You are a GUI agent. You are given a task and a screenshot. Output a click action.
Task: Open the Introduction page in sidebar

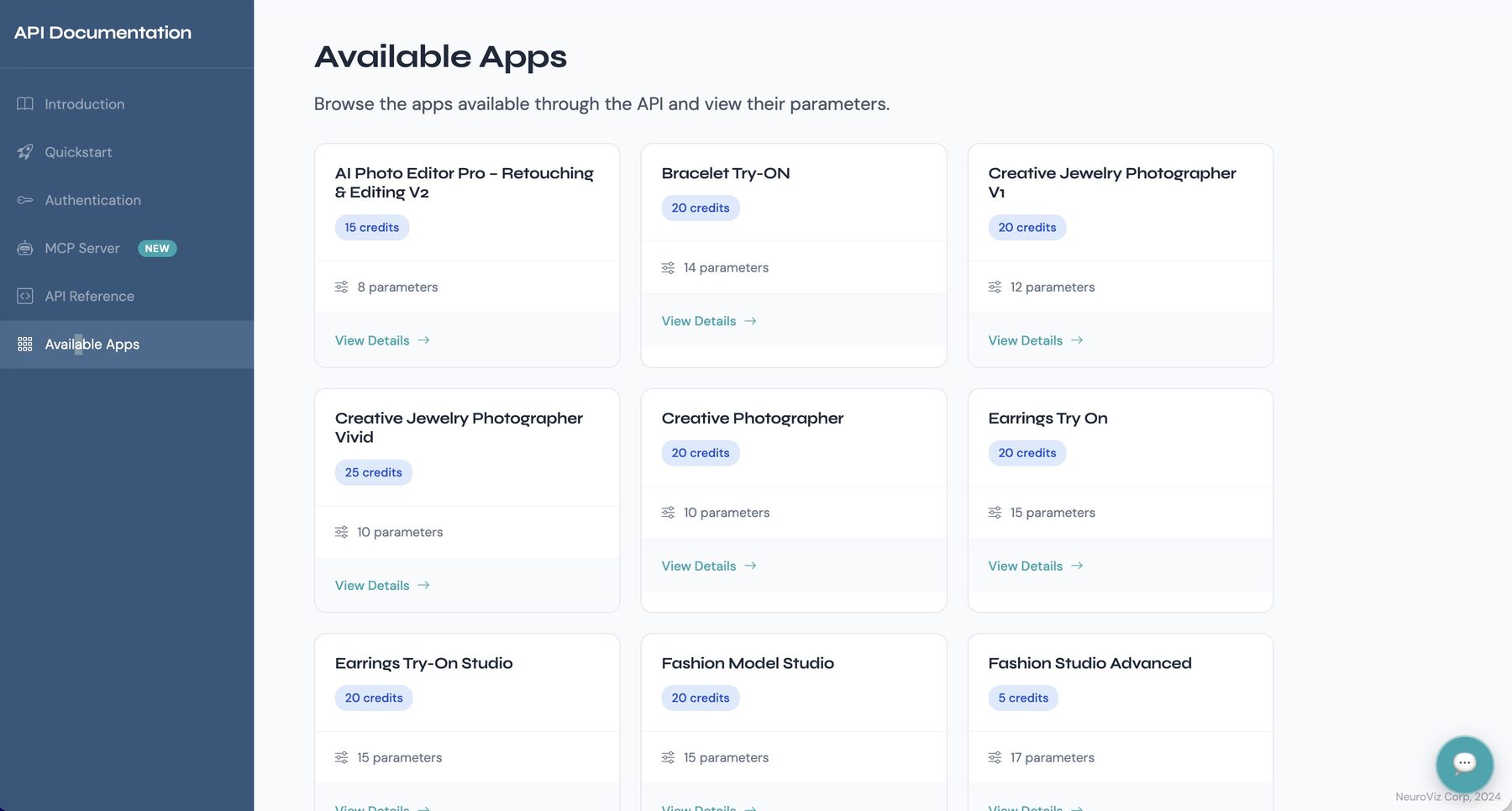pos(127,104)
